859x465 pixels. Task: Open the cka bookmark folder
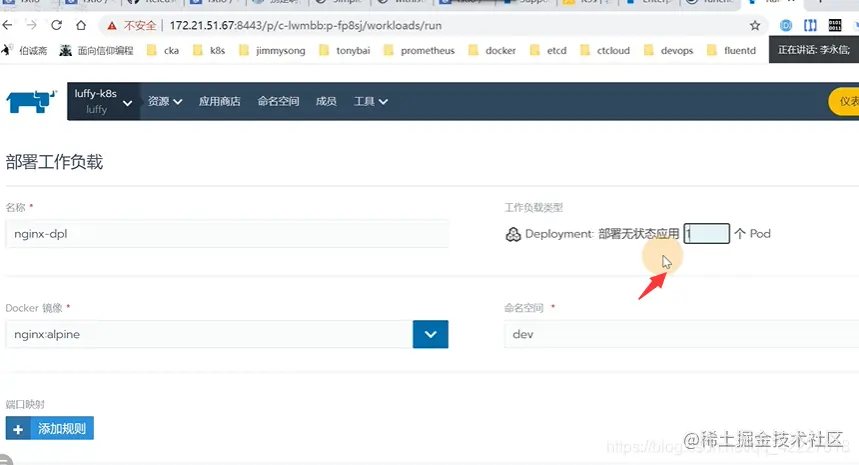pos(163,50)
